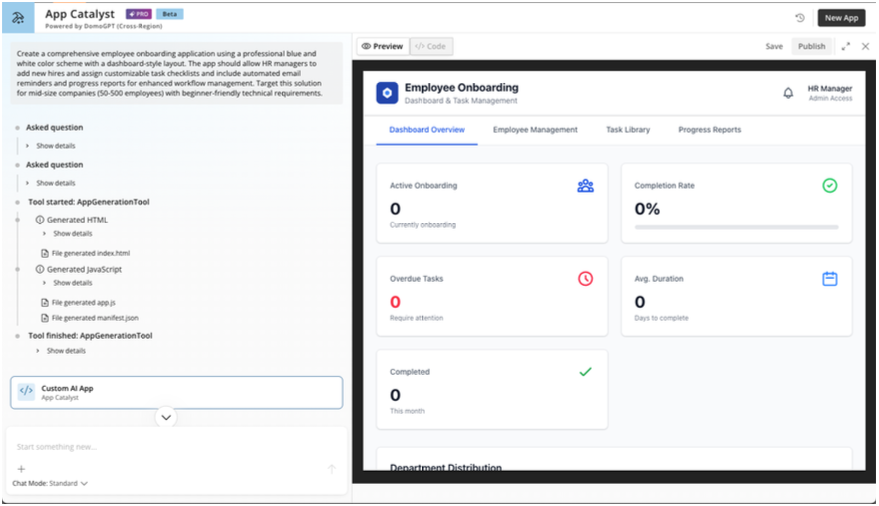Viewport: 879px width, 506px height.
Task: Click the Department Distribution heading
Action: click(x=446, y=467)
